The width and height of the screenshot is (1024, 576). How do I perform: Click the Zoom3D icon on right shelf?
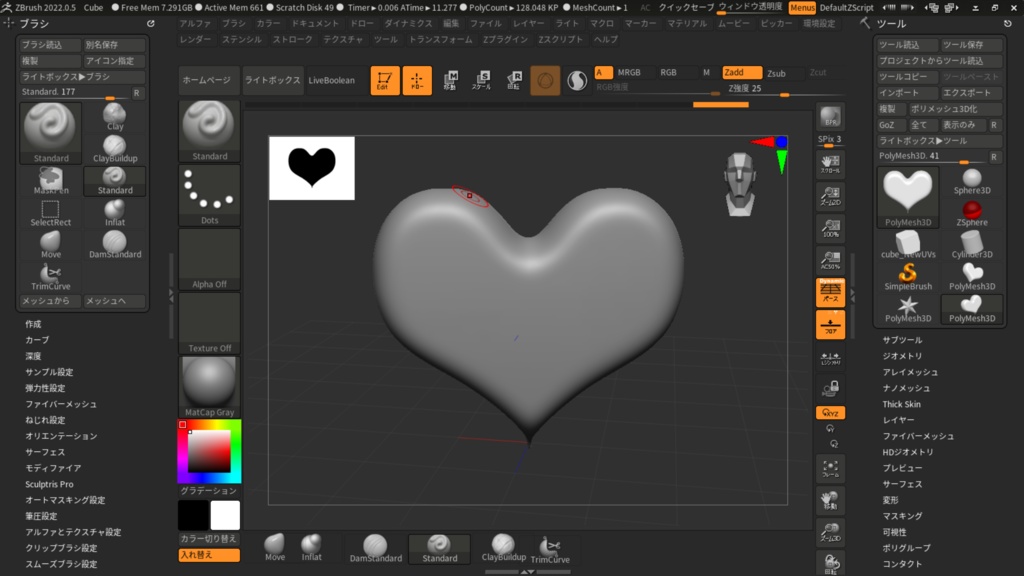(830, 532)
